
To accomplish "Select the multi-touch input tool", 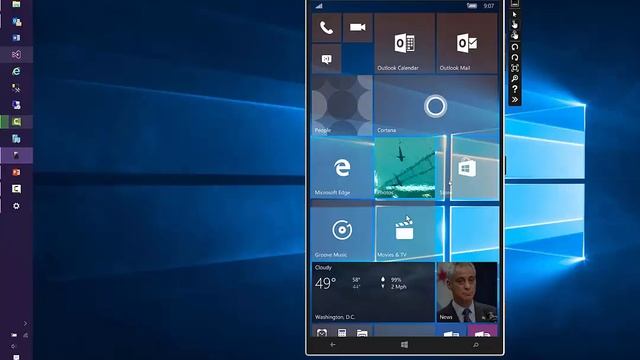I will [x=514, y=36].
